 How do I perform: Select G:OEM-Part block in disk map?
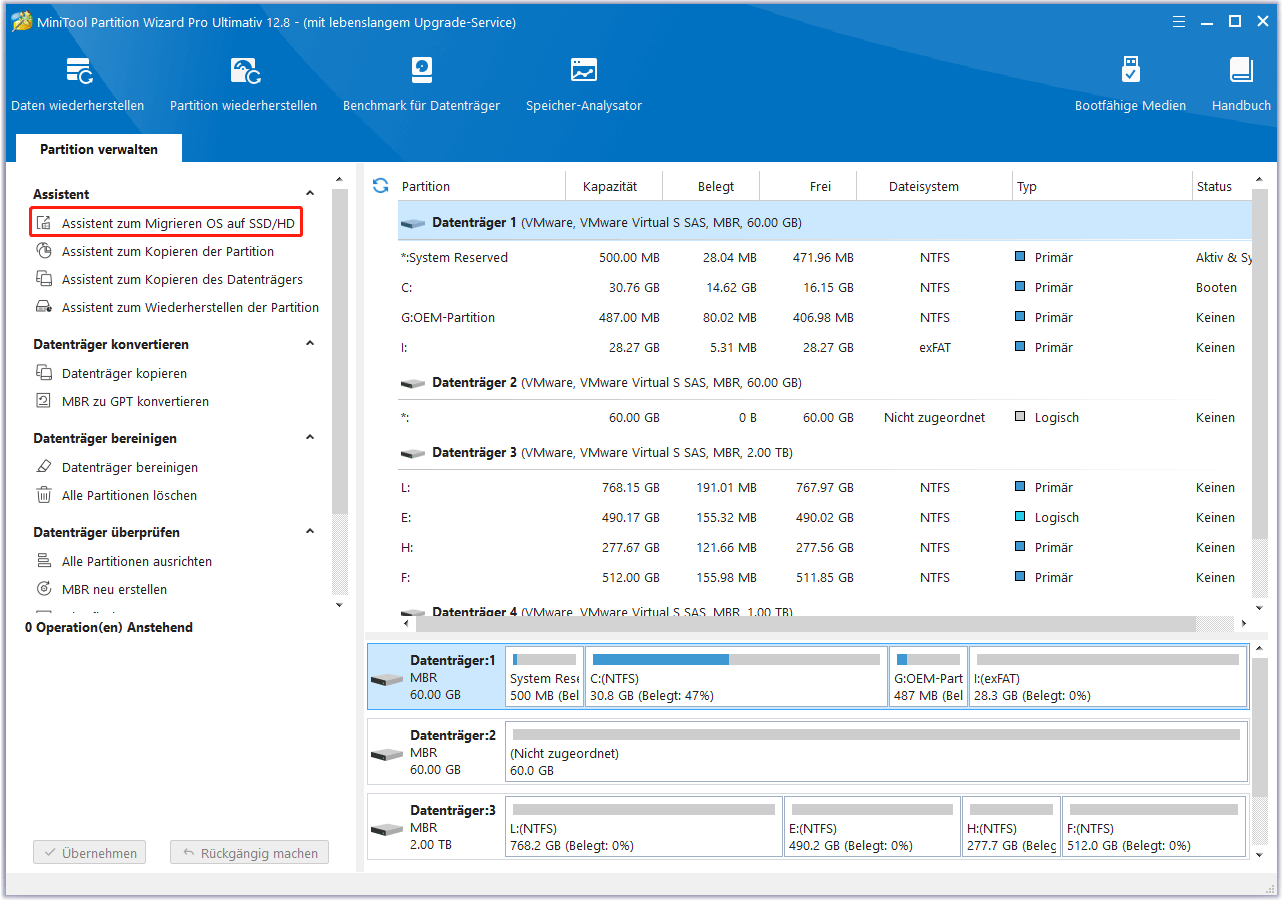(x=928, y=677)
